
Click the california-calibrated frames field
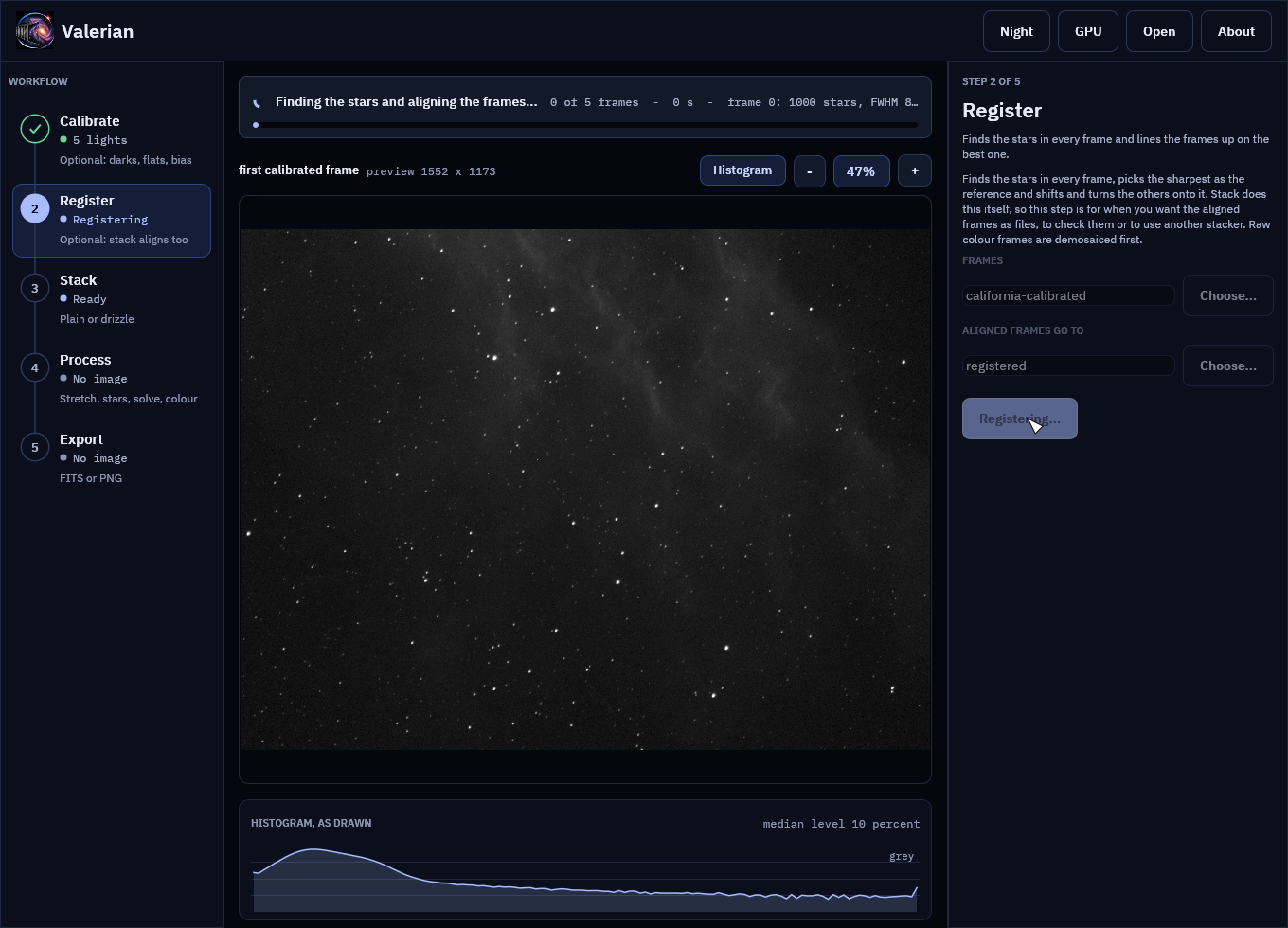coord(1068,295)
